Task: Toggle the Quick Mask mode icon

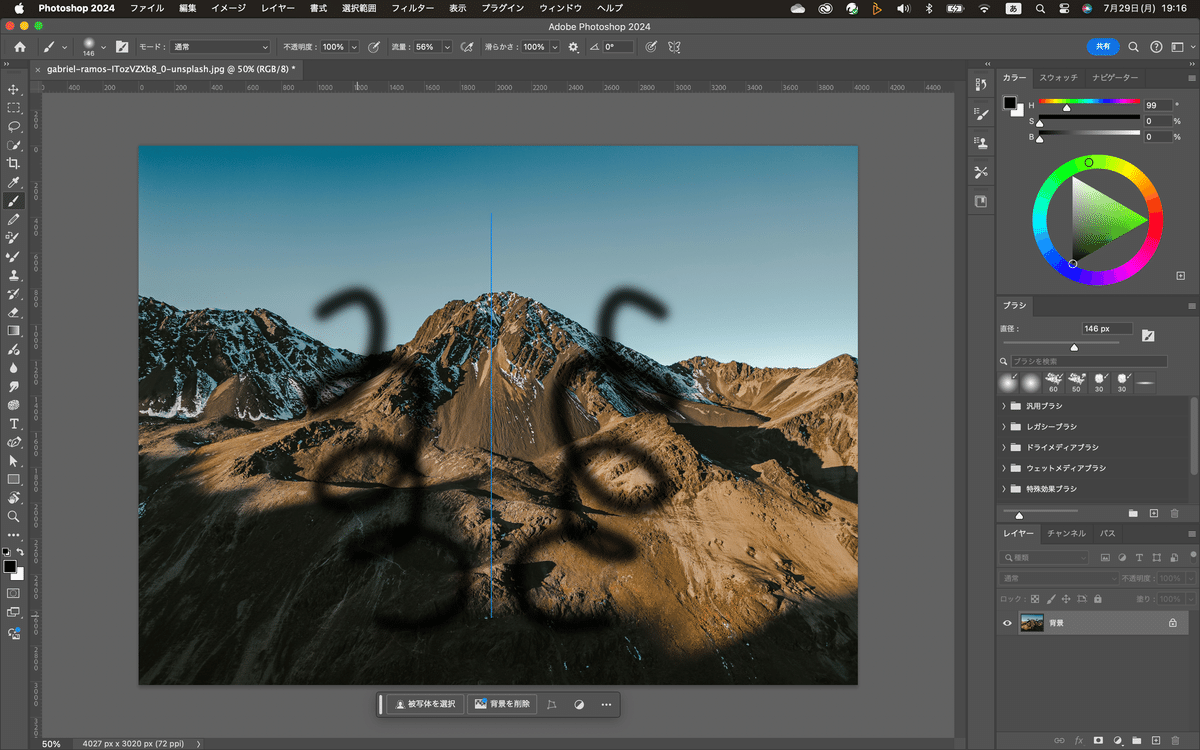Action: 14,593
